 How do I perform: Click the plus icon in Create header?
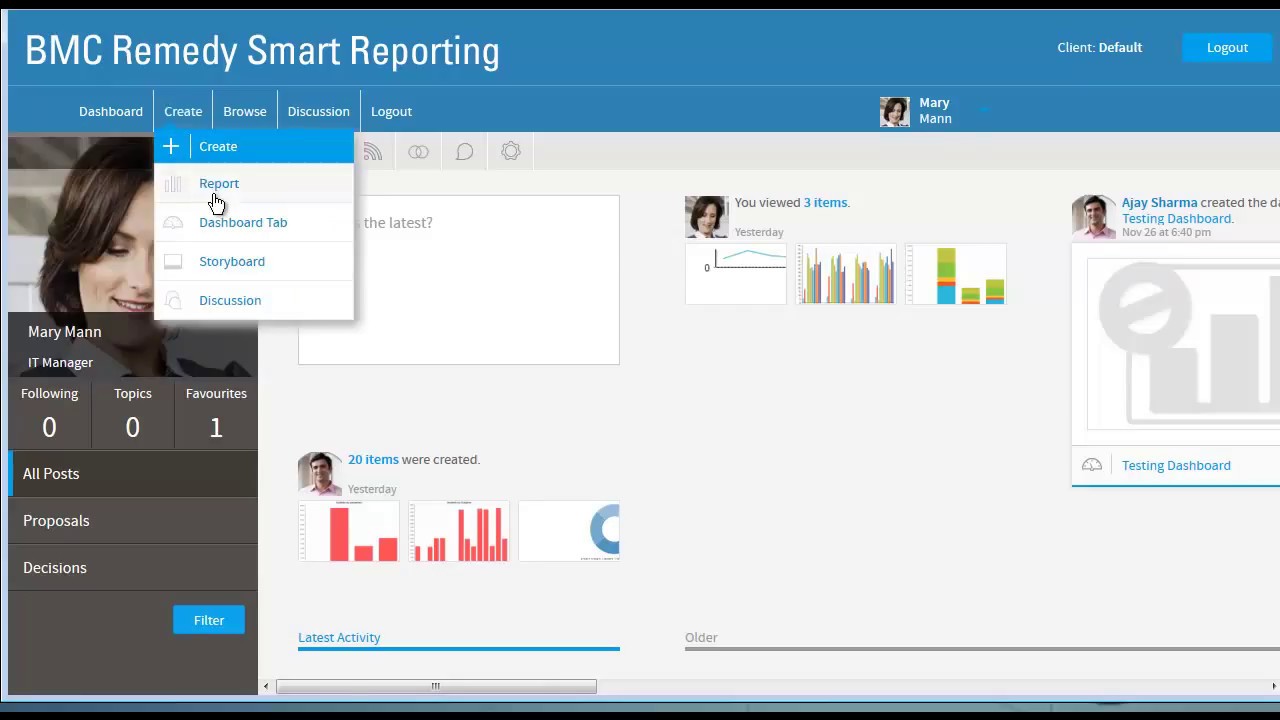coord(171,147)
